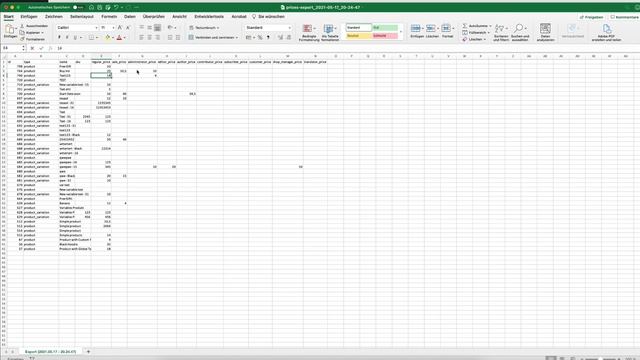Screen dimensions: 640x360
Task: Open the Acrobat tab
Action: pyautogui.click(x=239, y=17)
